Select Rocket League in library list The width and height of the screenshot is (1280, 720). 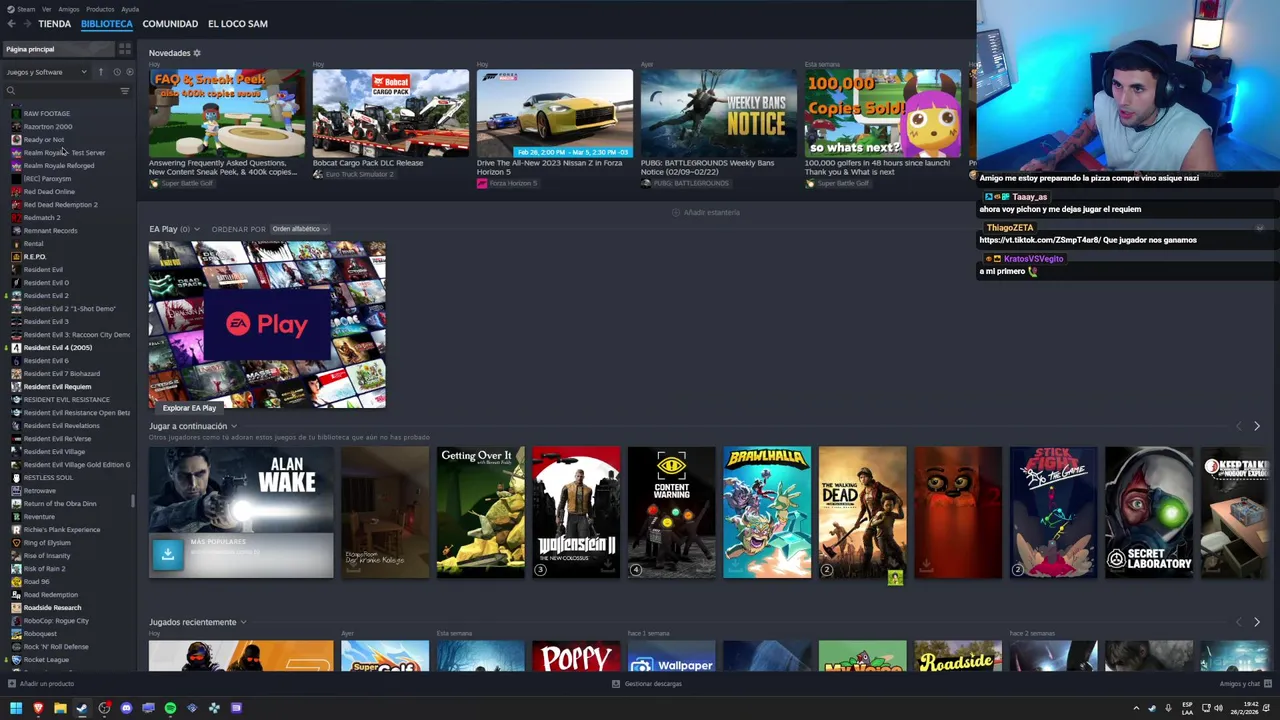pos(46,660)
